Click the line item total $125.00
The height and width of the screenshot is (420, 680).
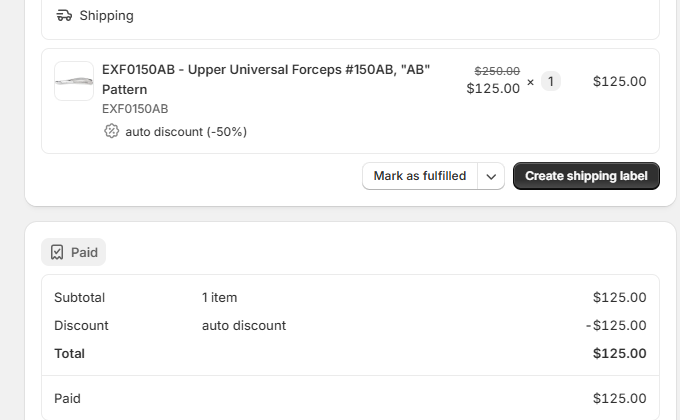click(619, 81)
